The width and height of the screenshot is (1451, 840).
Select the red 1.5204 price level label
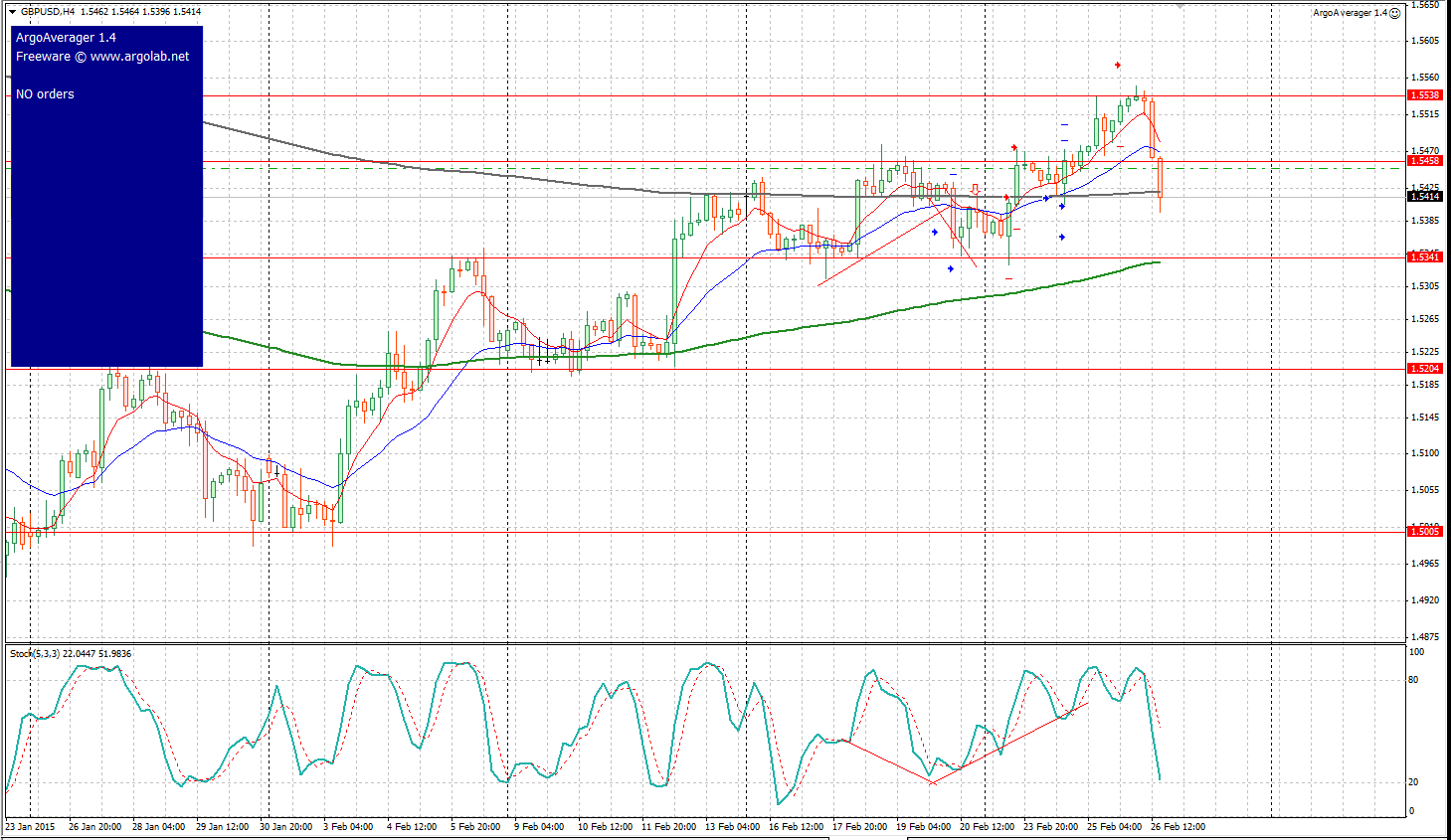pyautogui.click(x=1424, y=369)
